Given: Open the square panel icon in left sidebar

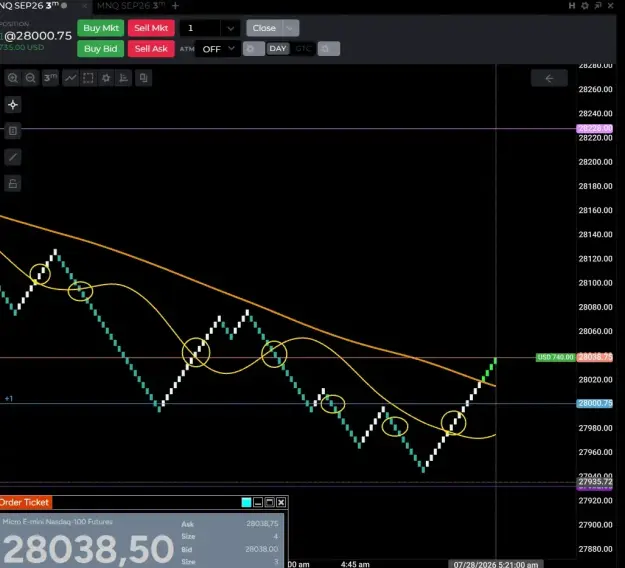Looking at the screenshot, I should coord(13,131).
